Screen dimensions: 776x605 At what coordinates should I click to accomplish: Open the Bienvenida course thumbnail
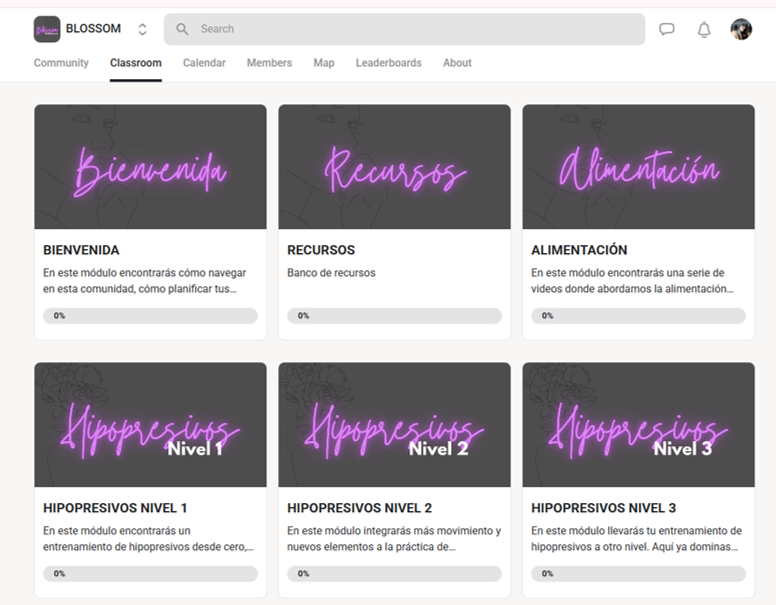[150, 167]
